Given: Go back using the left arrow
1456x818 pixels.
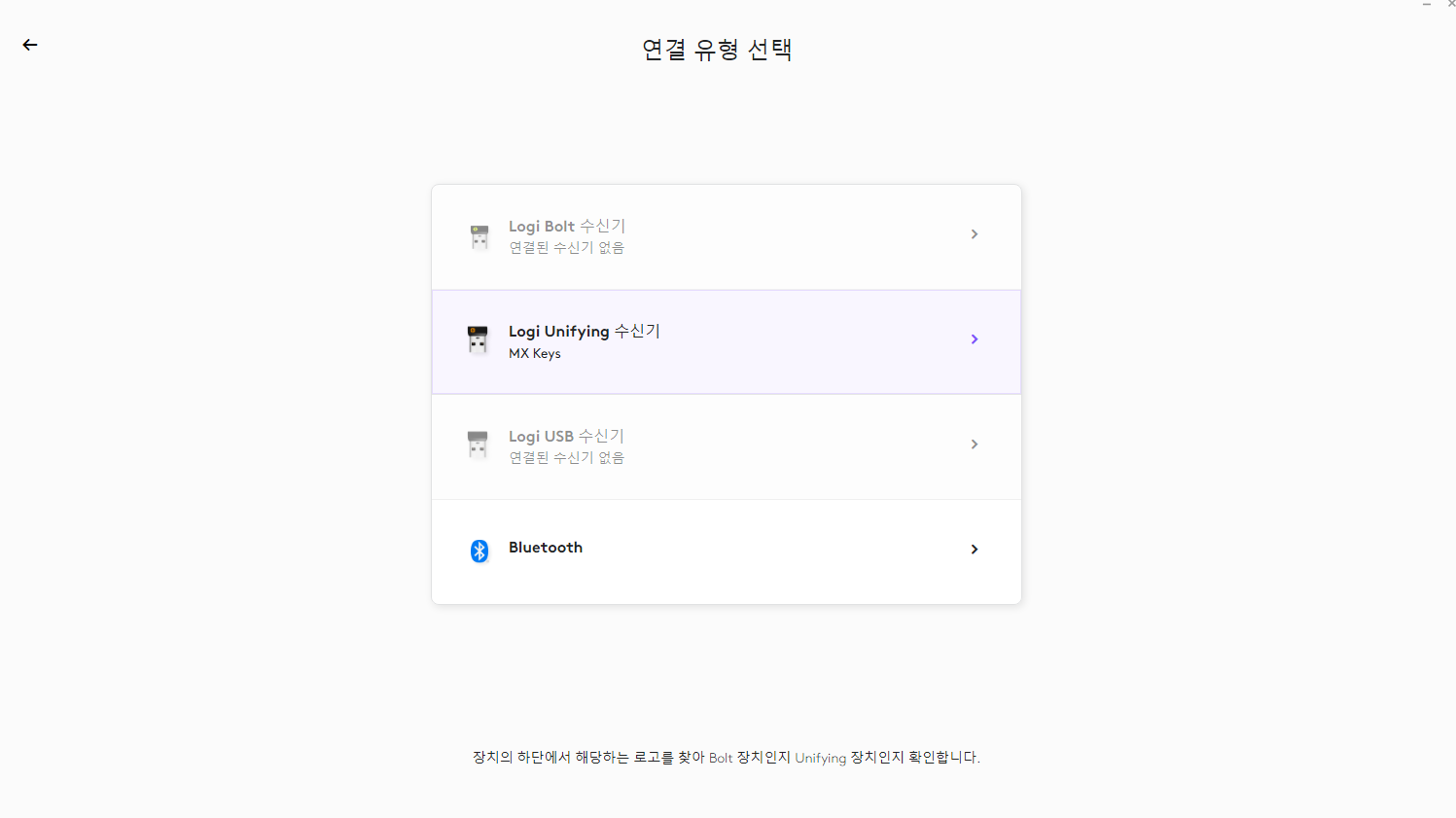Looking at the screenshot, I should pyautogui.click(x=30, y=45).
